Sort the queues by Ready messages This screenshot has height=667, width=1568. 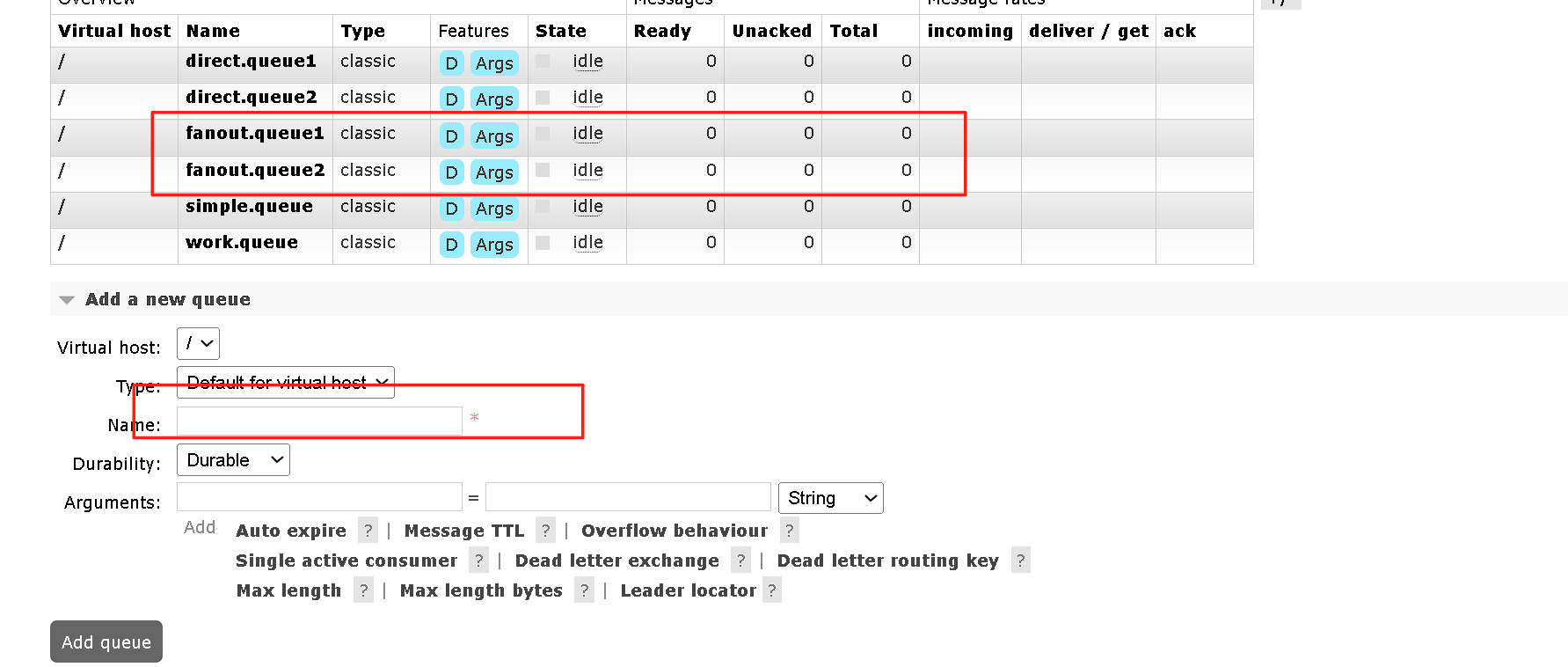coord(662,31)
